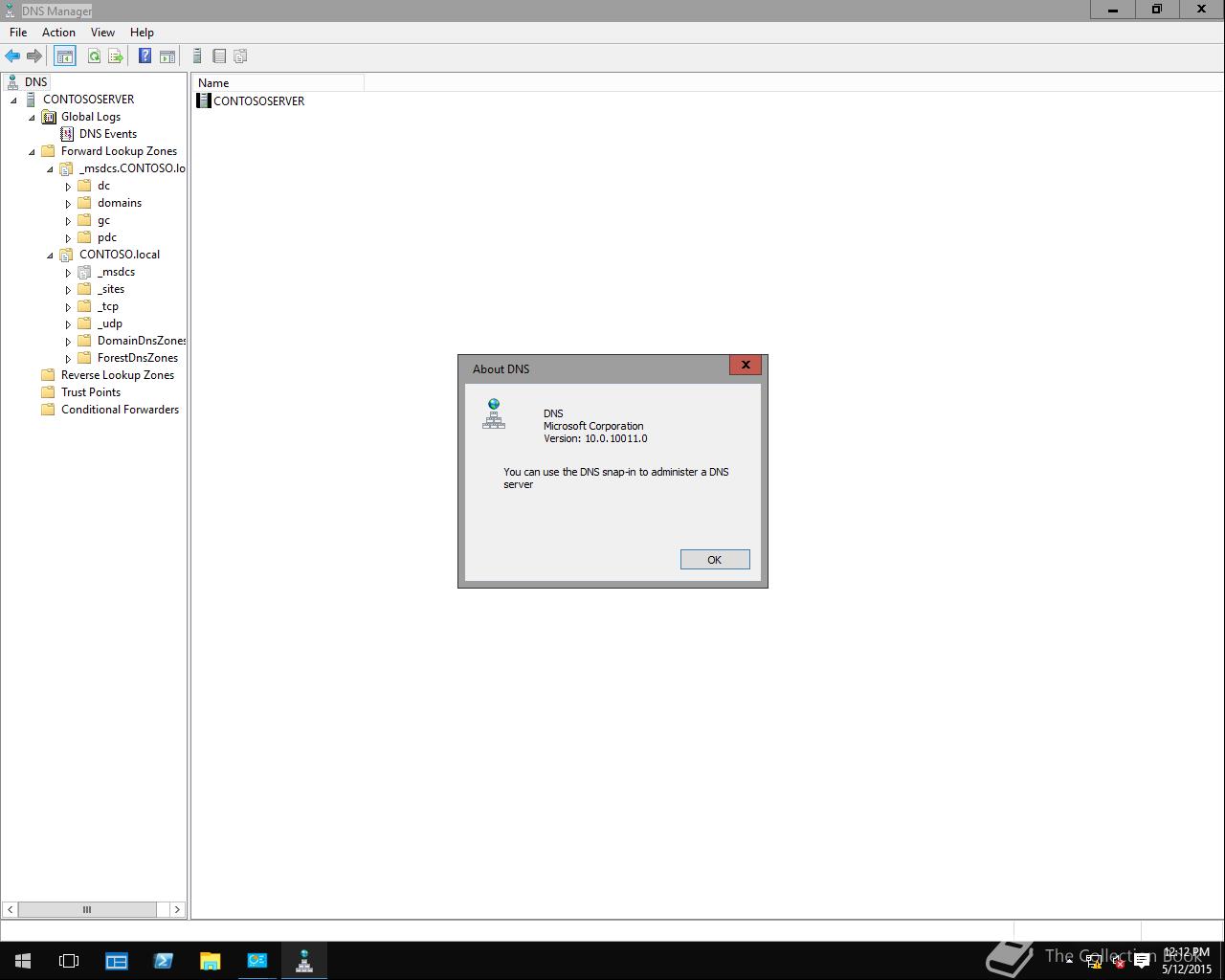
Task: Expand the _sites folder
Action: tap(68, 289)
